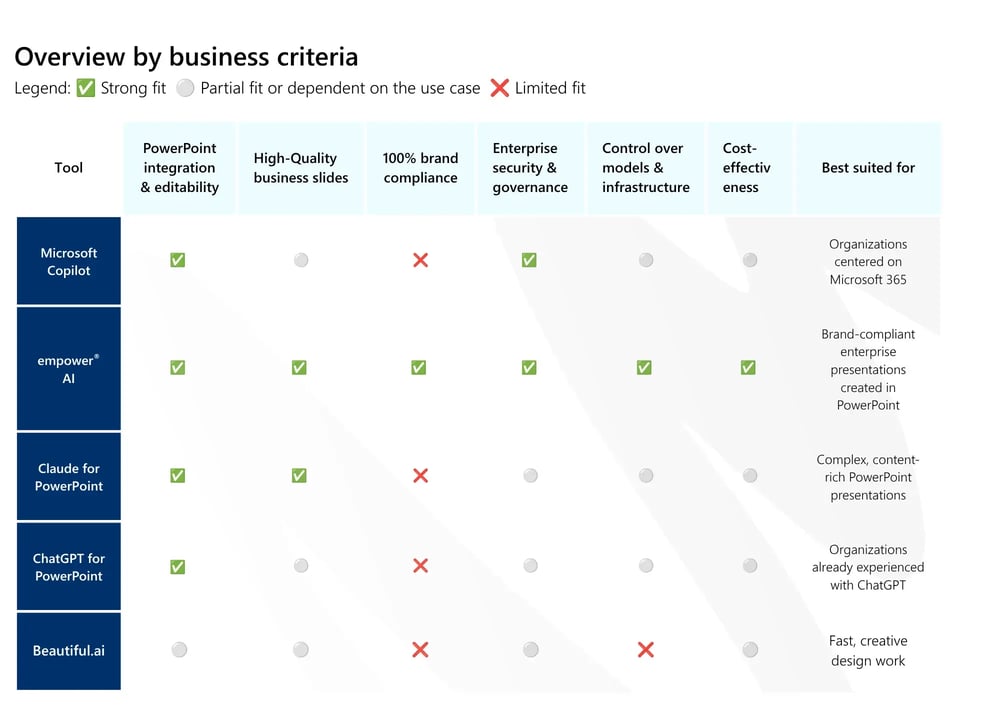Click the Best suited for column header
This screenshot has width=1000, height=707.
coord(868,168)
